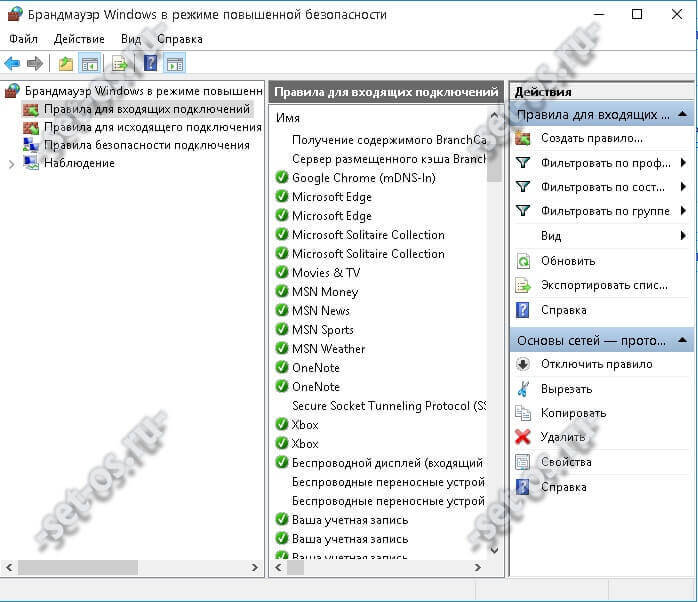
Task: Select Беспроводной дисплей (входящий rule row
Action: click(380, 463)
